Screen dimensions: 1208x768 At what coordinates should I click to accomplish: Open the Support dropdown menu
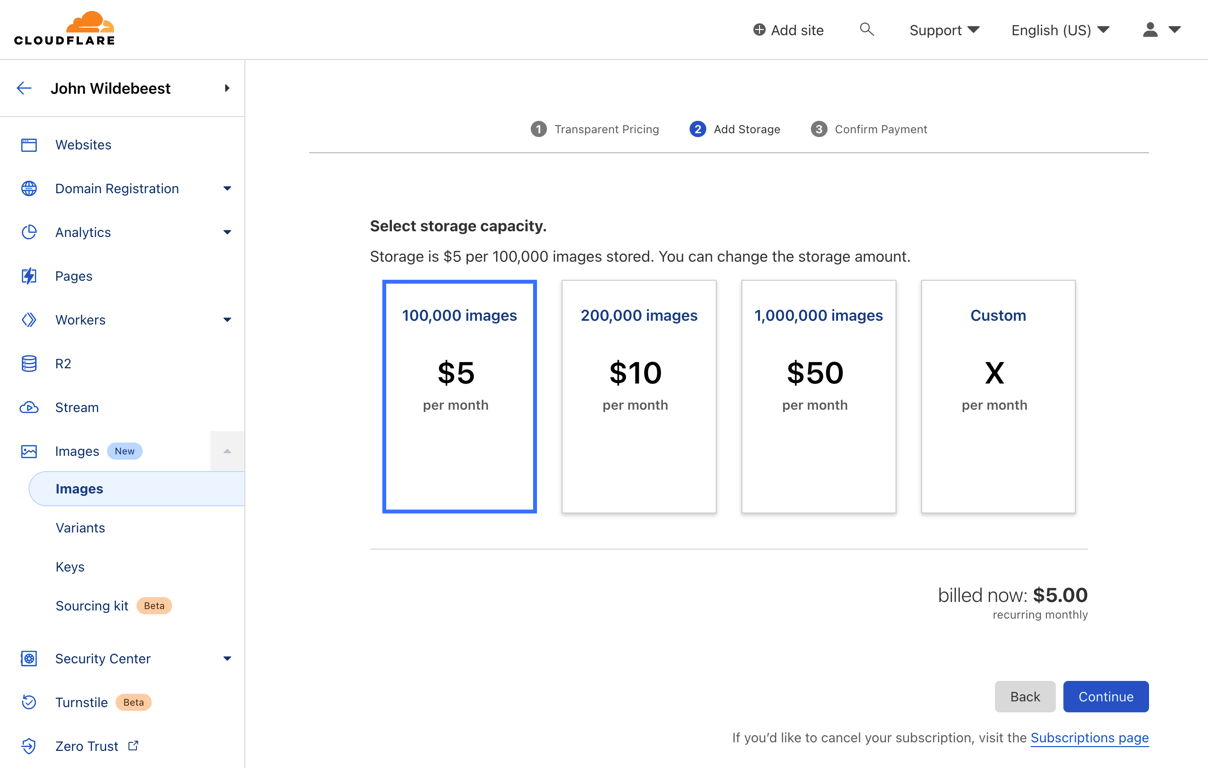pos(944,30)
